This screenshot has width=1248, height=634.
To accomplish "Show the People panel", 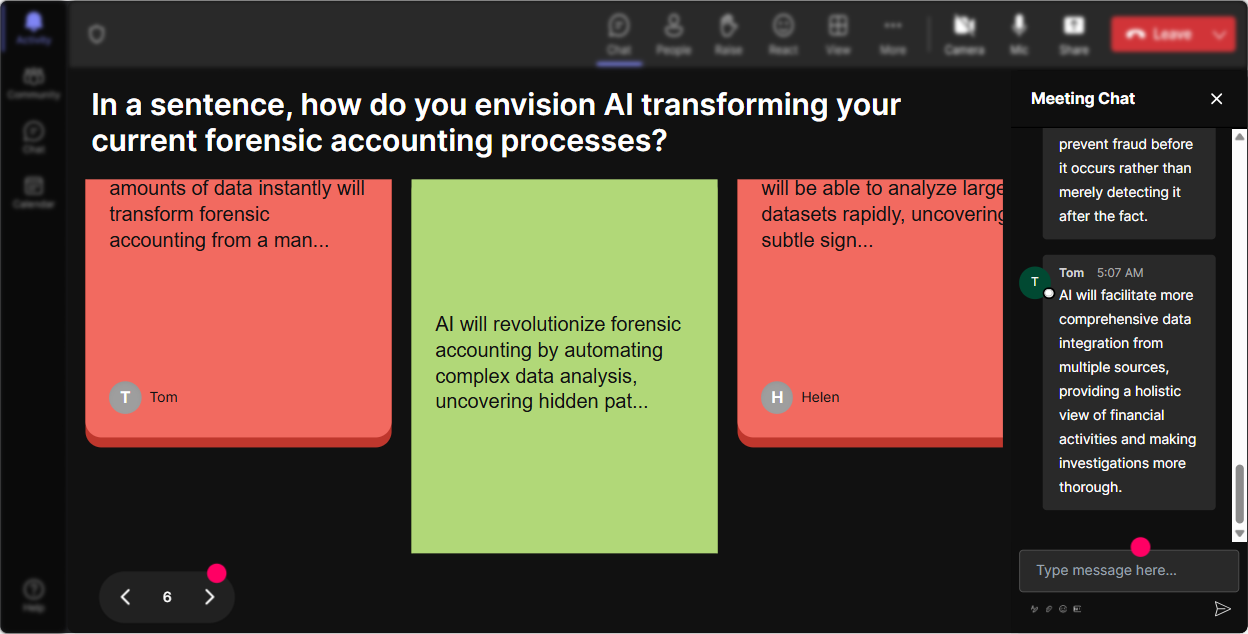I will coord(674,34).
